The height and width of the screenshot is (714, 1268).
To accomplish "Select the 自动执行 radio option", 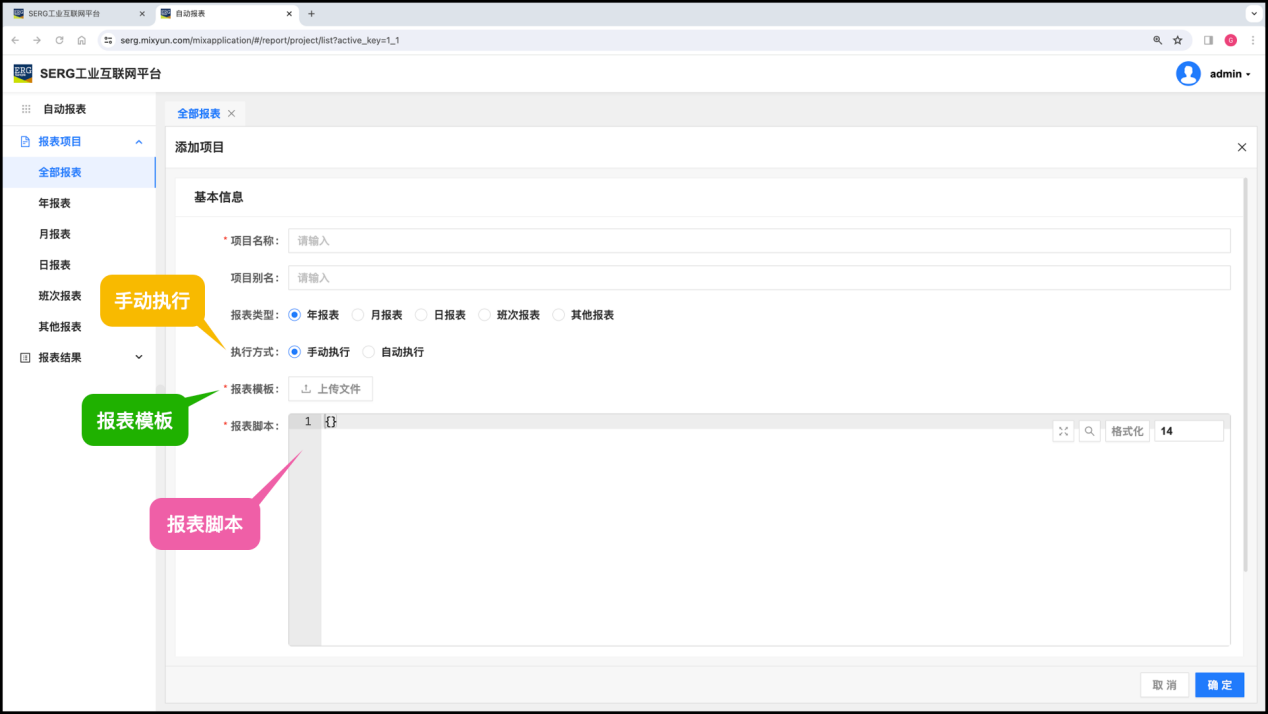I will 369,352.
